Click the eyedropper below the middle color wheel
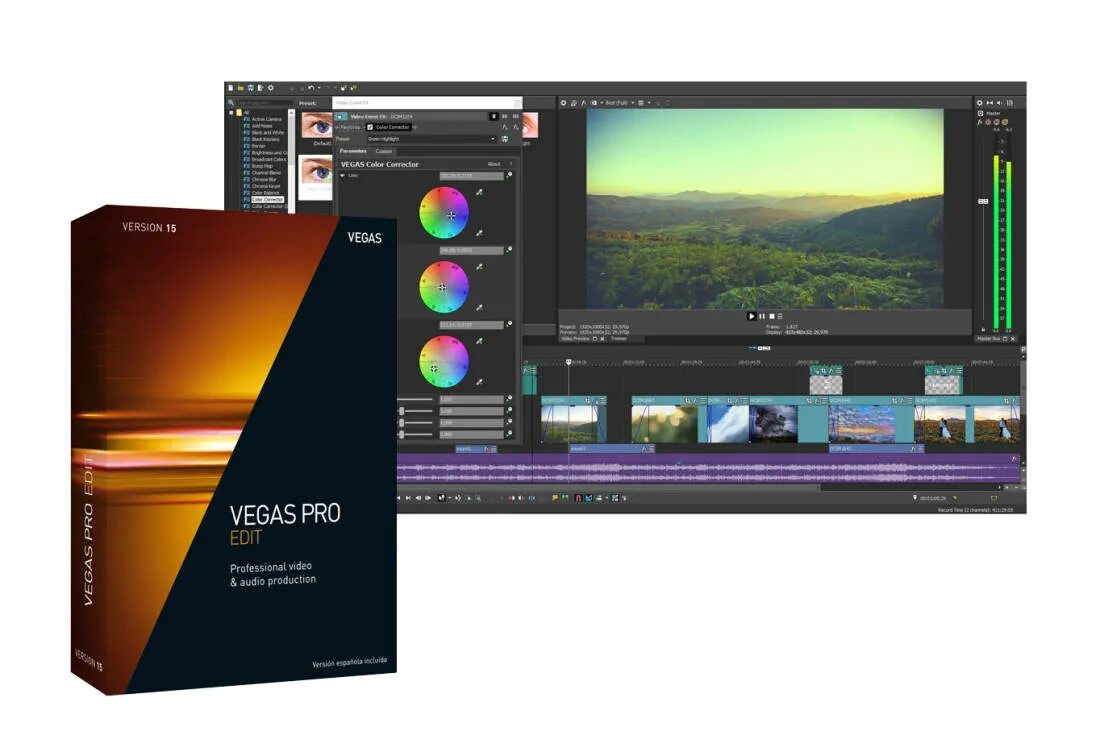Screen dimensions: 1100x756 tap(480, 307)
